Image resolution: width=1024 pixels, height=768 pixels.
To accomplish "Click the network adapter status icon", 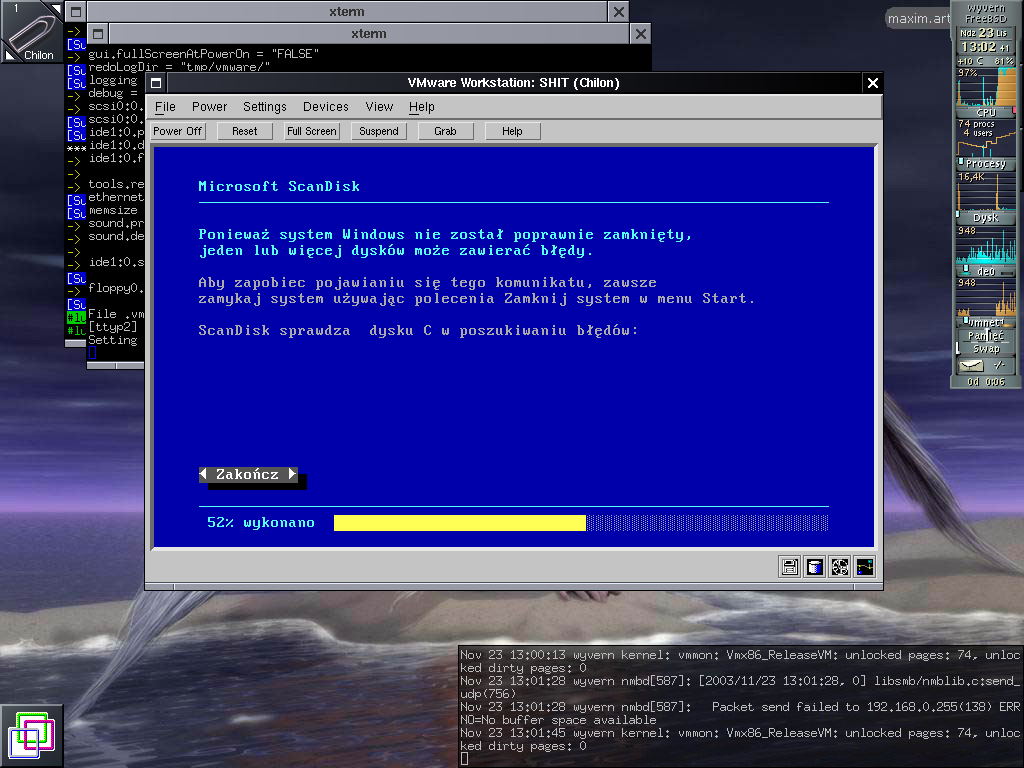I will [864, 567].
